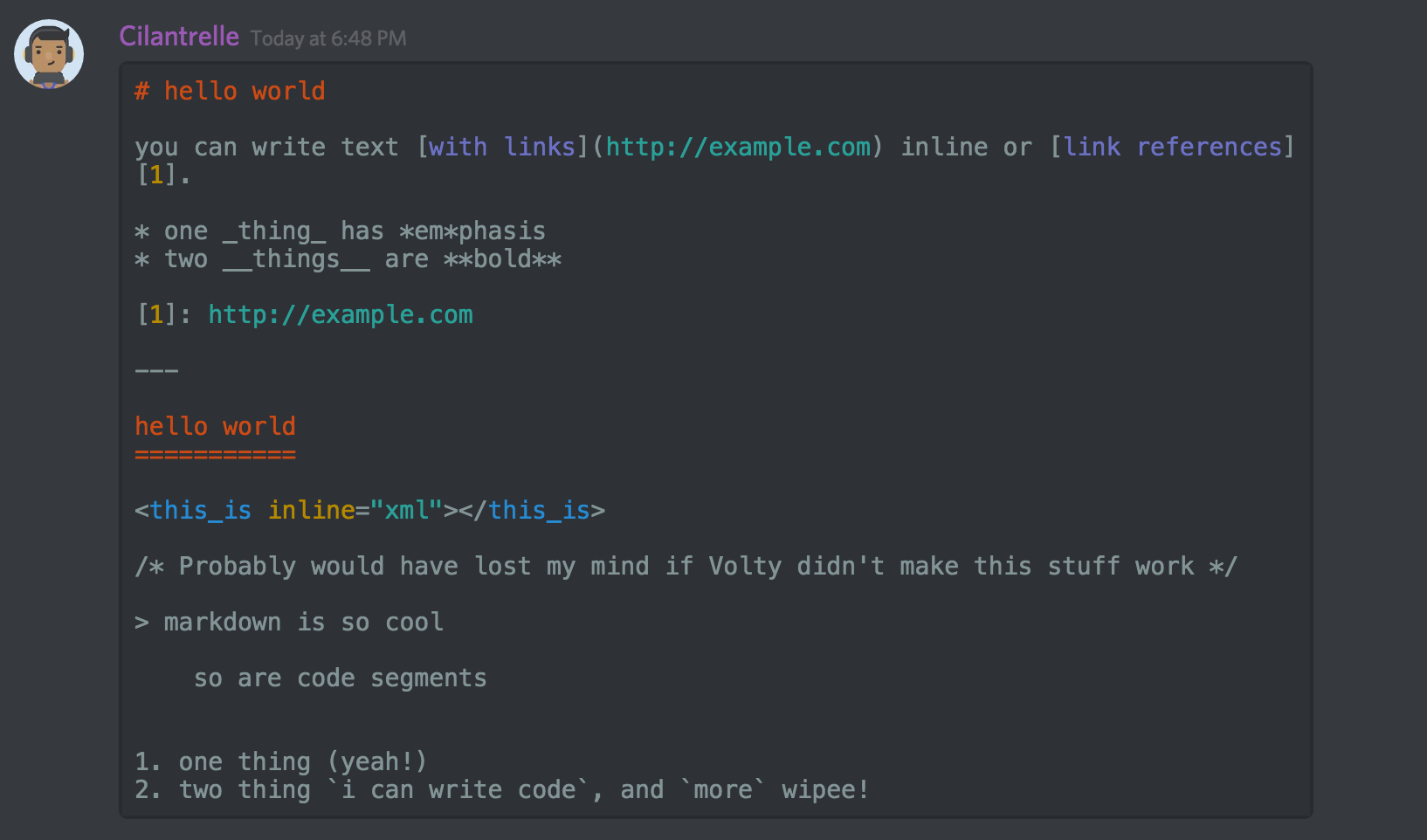Click the indented 'so are code segments' line

pos(340,678)
